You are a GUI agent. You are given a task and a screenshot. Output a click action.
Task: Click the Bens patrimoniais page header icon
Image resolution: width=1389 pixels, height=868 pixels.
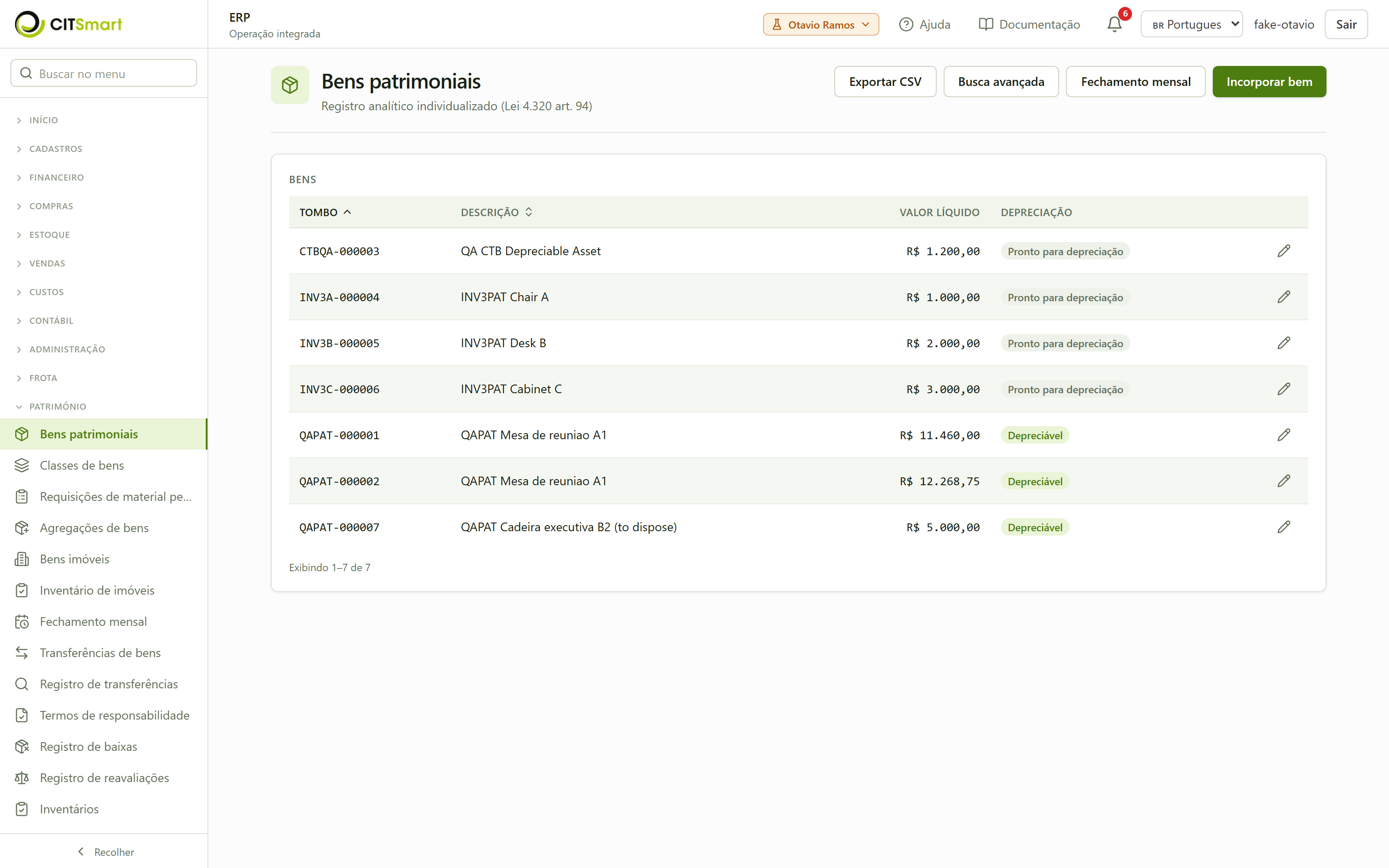pyautogui.click(x=290, y=85)
